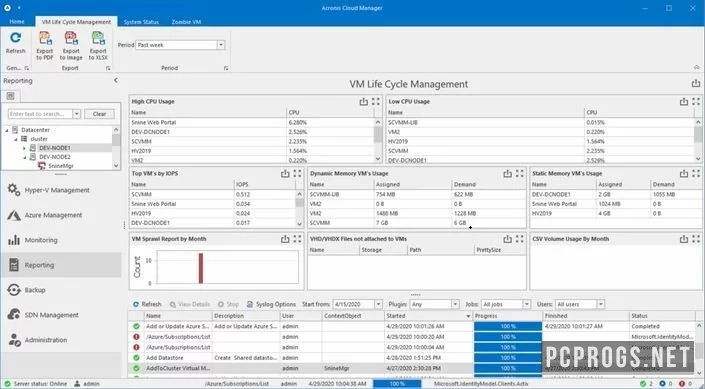The width and height of the screenshot is (705, 389).
Task: Export the report to Image
Action: (x=71, y=45)
